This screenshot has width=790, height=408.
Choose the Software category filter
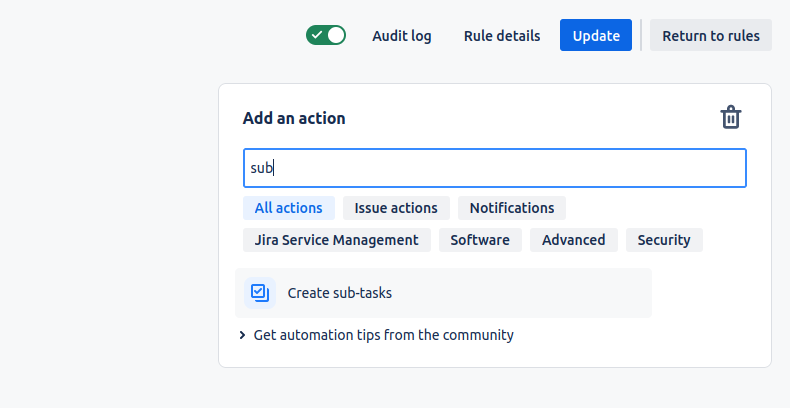(x=480, y=240)
